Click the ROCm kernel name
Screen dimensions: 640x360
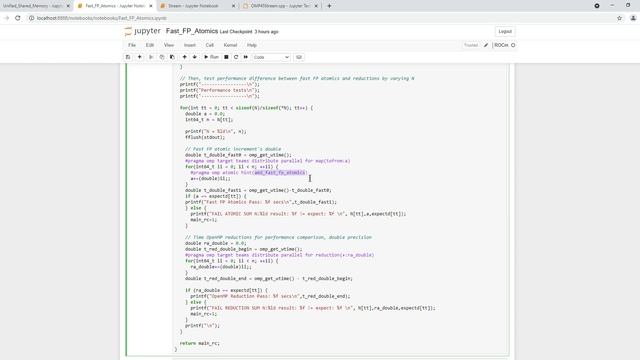point(501,45)
